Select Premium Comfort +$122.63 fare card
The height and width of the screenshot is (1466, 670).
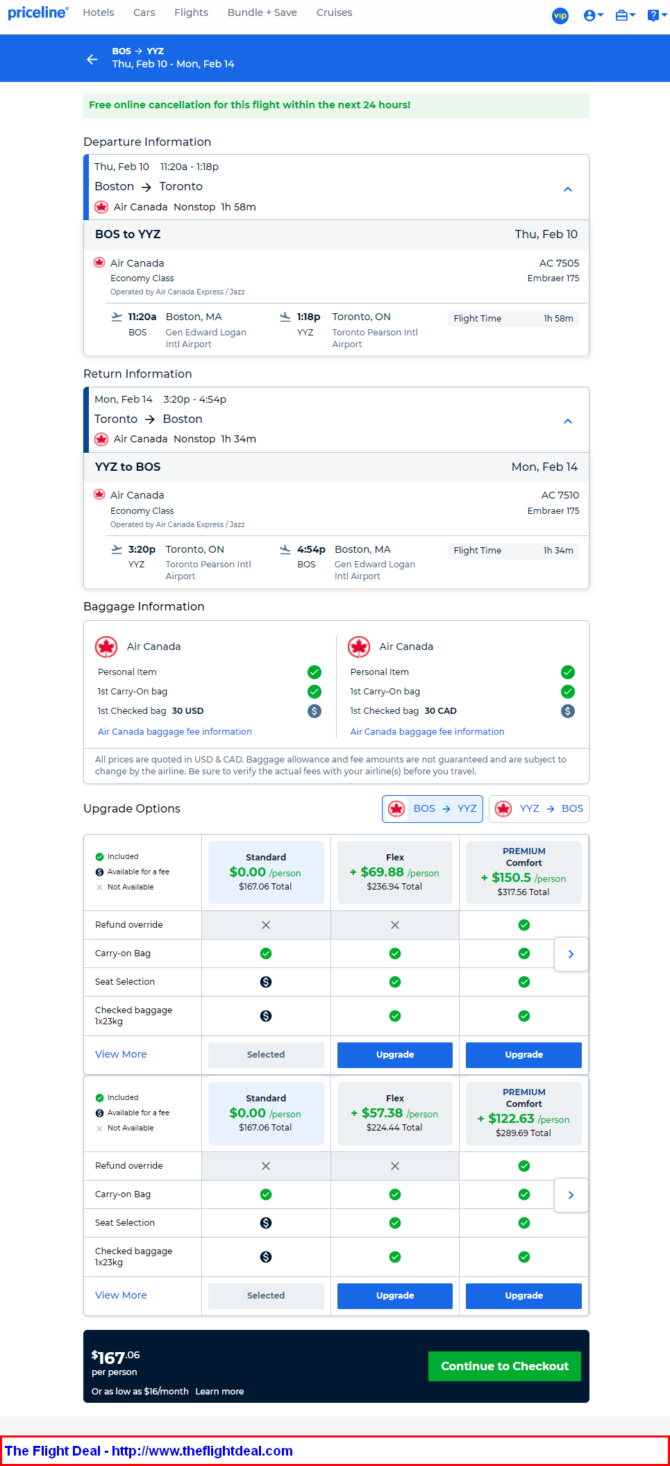click(x=524, y=1113)
